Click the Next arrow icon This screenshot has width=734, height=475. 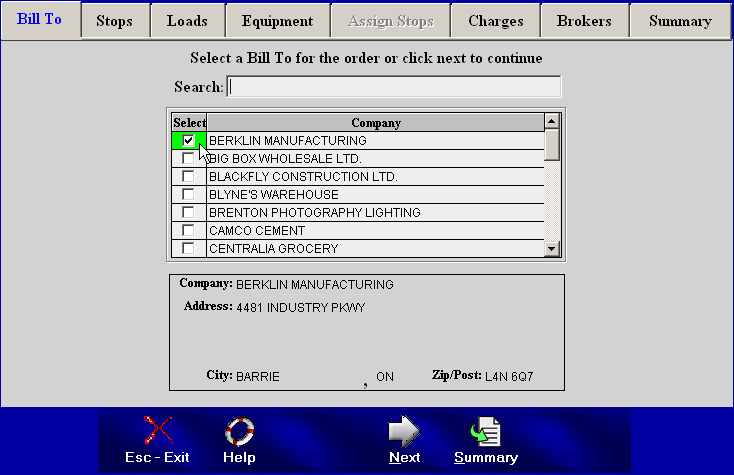coord(404,431)
